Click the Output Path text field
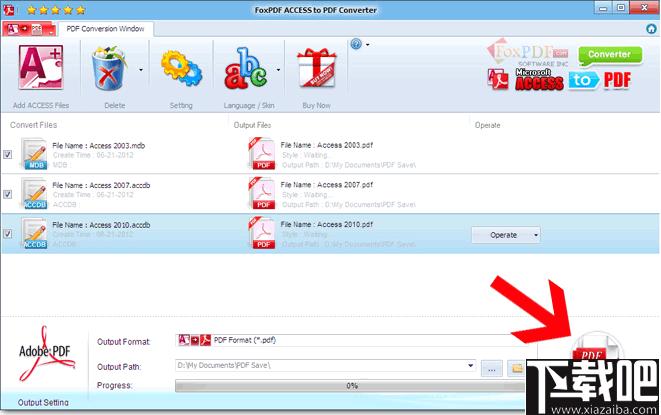Image resolution: width=661 pixels, height=415 pixels. tap(320, 365)
